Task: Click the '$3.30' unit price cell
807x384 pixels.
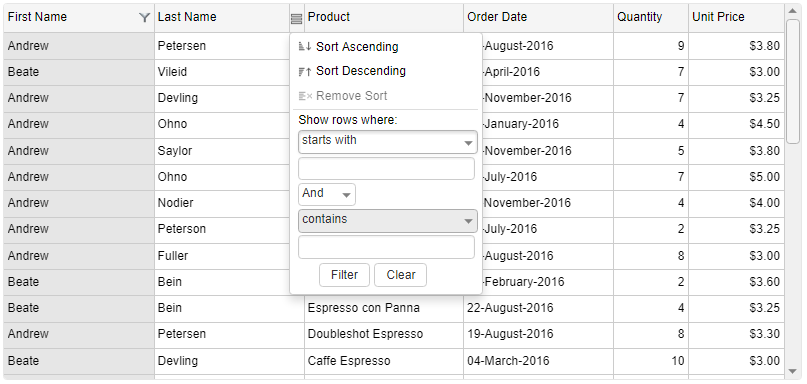Action: click(x=736, y=334)
